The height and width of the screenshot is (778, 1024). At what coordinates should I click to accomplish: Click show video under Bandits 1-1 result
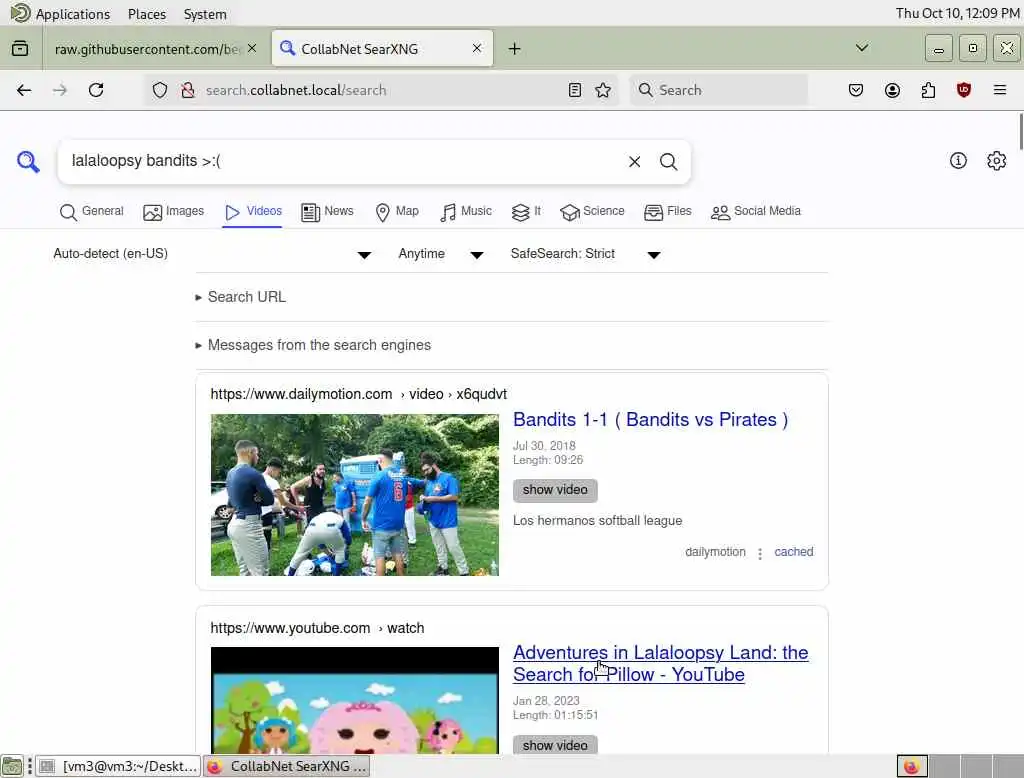[555, 490]
